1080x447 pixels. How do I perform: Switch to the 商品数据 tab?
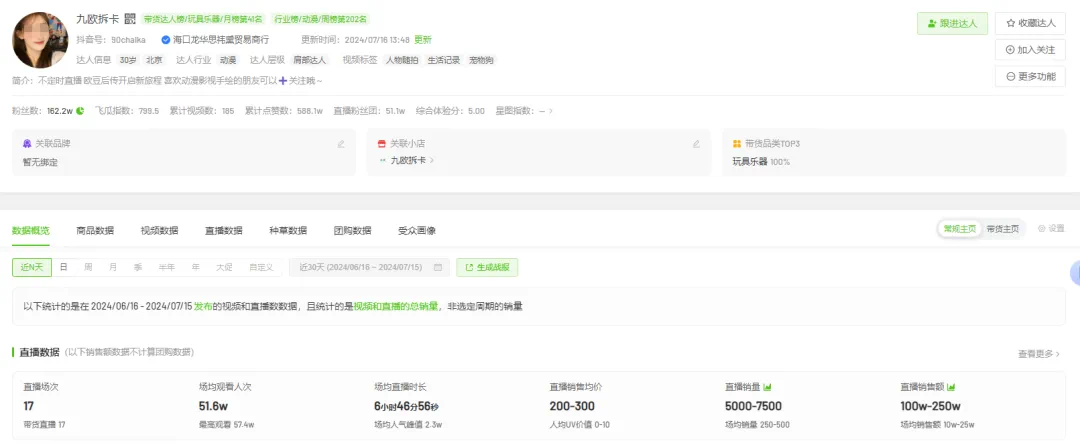(95, 230)
